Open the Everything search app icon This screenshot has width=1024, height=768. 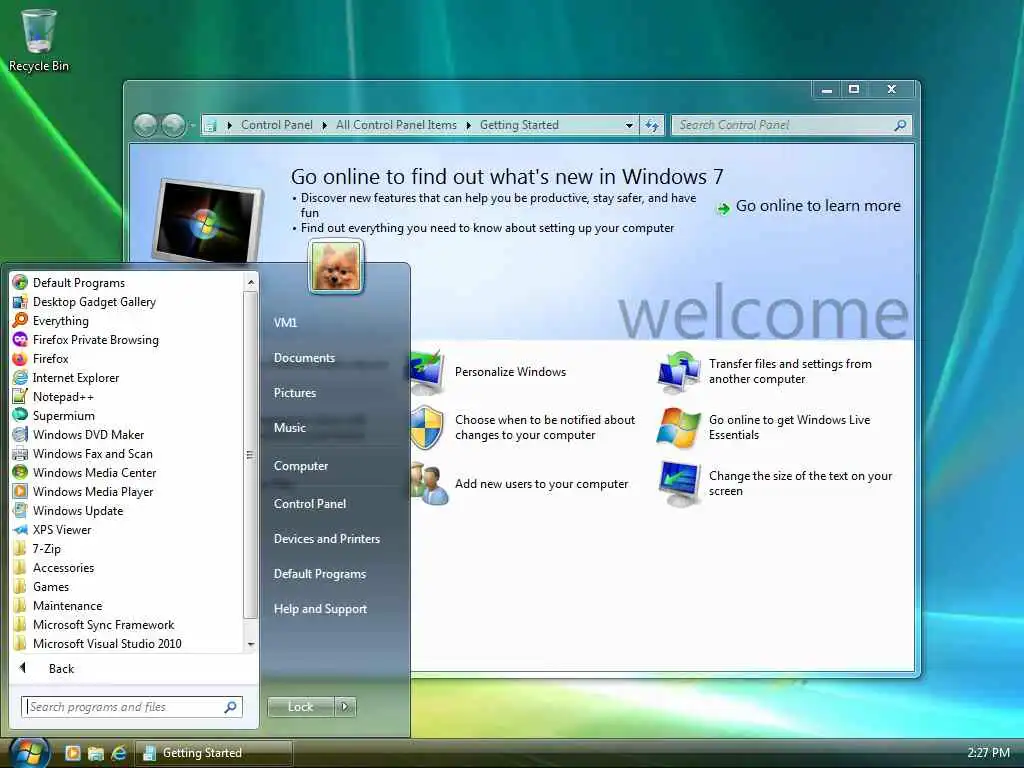pyautogui.click(x=20, y=321)
